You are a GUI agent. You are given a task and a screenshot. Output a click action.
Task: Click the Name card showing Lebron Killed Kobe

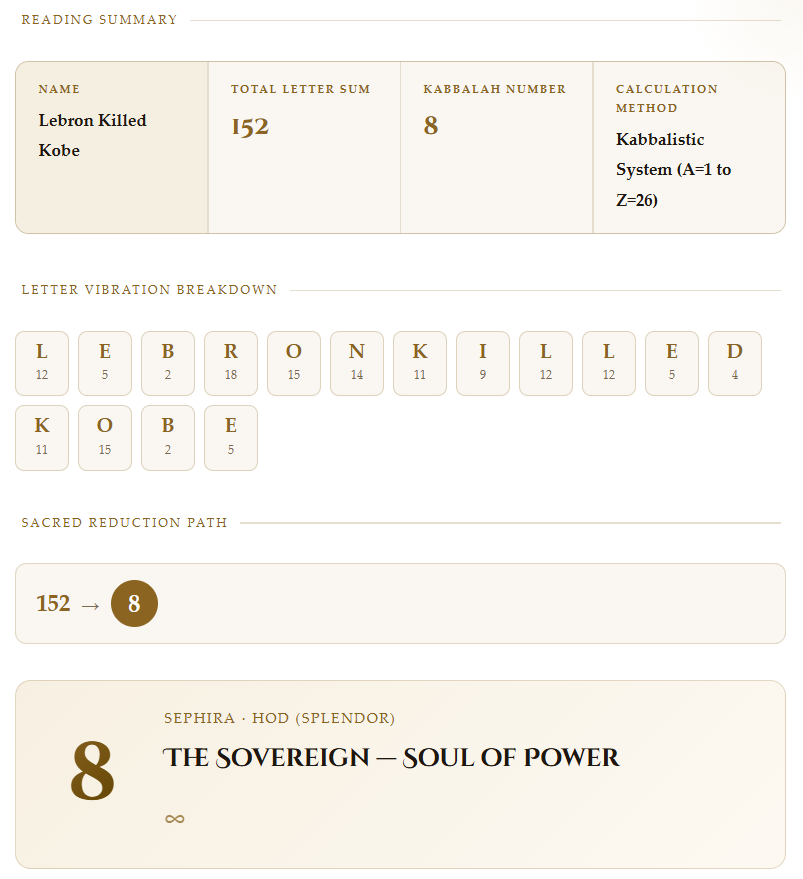click(112, 147)
